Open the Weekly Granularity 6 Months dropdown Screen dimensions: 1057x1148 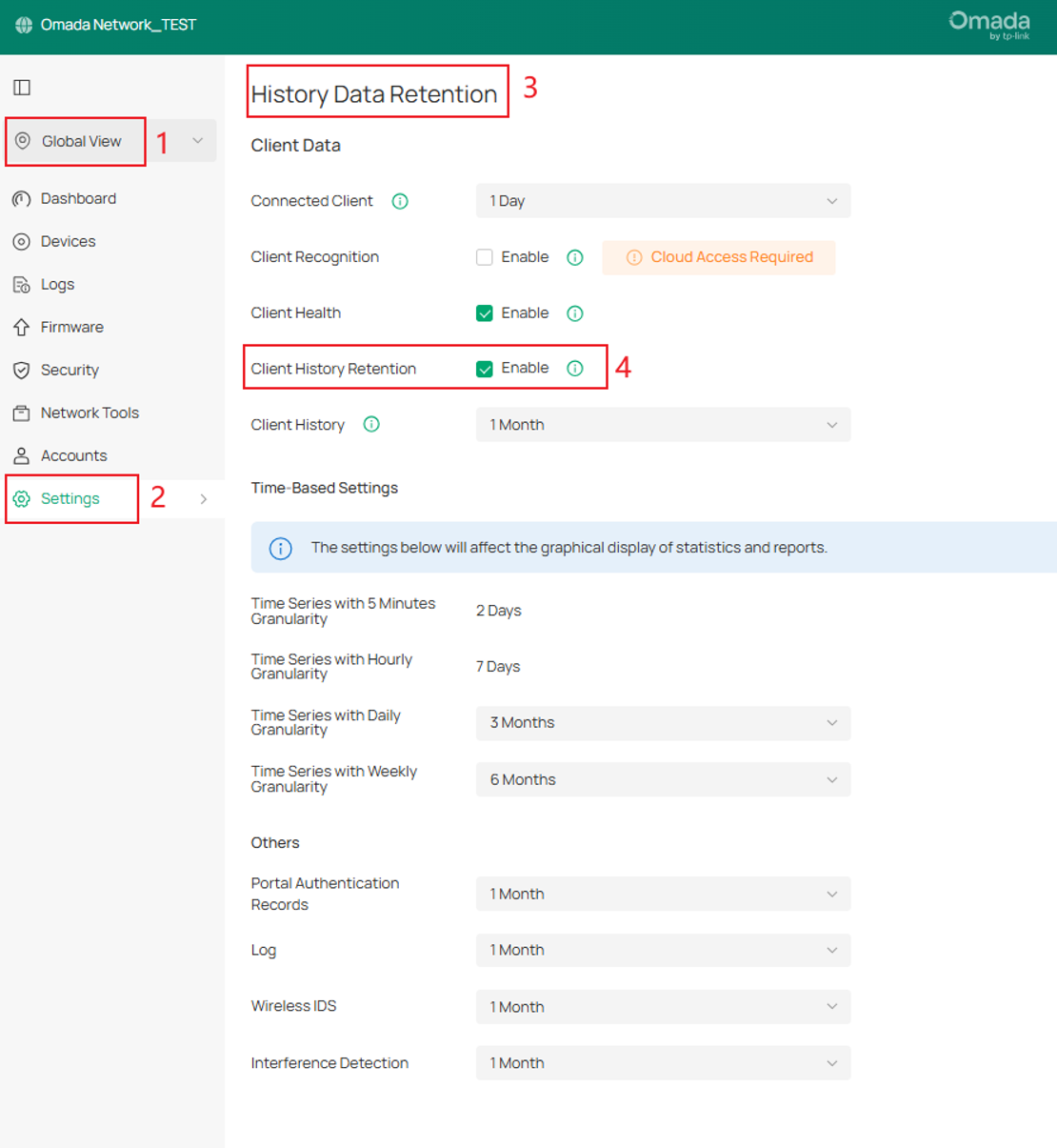pos(663,780)
